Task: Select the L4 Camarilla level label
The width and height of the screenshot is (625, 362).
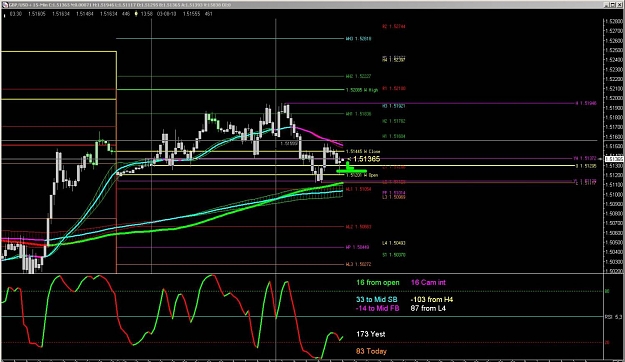Action: (393, 243)
